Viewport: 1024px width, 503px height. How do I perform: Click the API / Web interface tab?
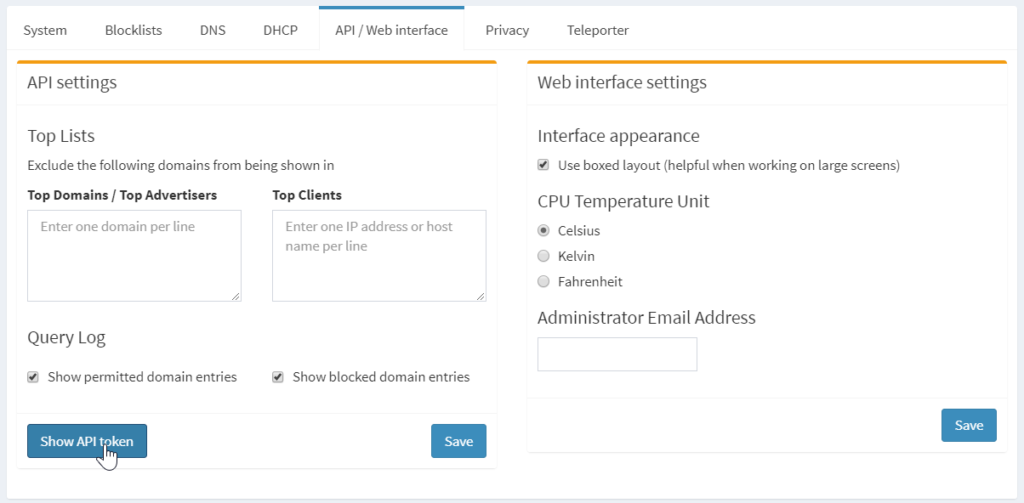[x=392, y=30]
